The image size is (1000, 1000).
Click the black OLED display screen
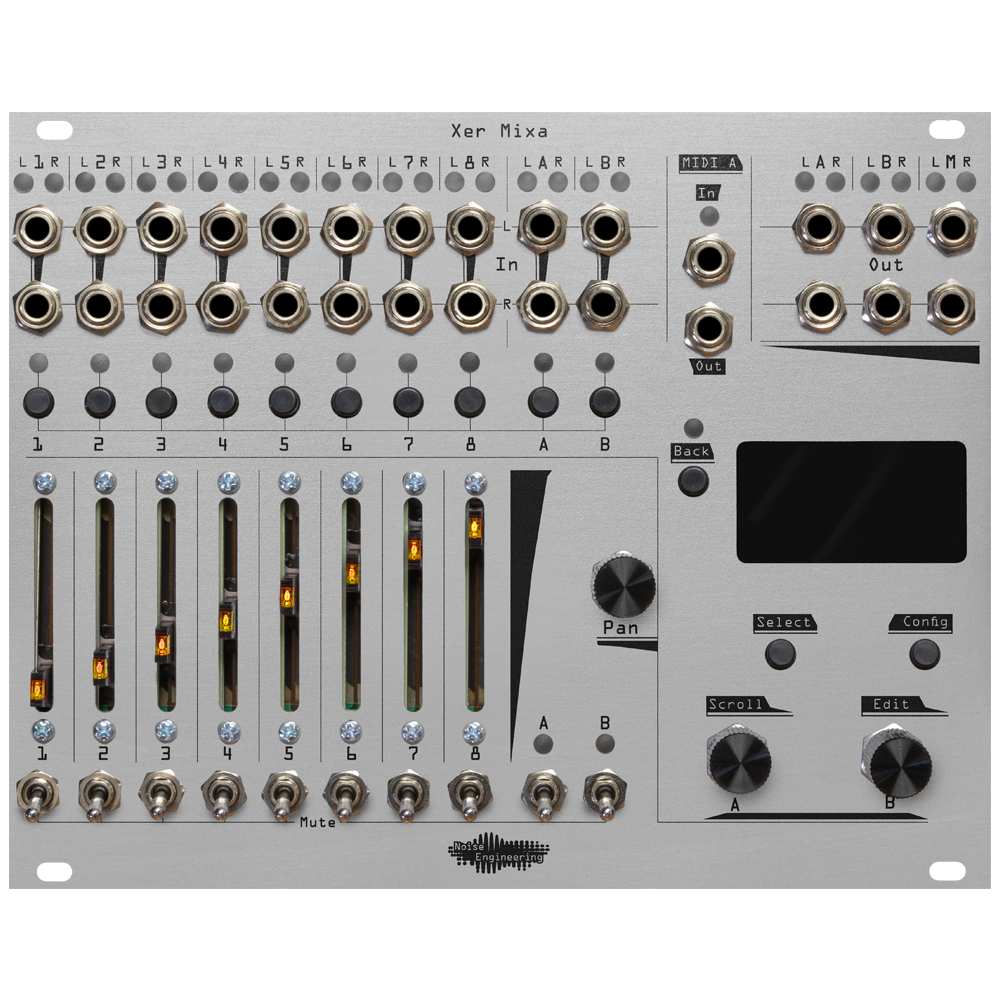click(851, 502)
